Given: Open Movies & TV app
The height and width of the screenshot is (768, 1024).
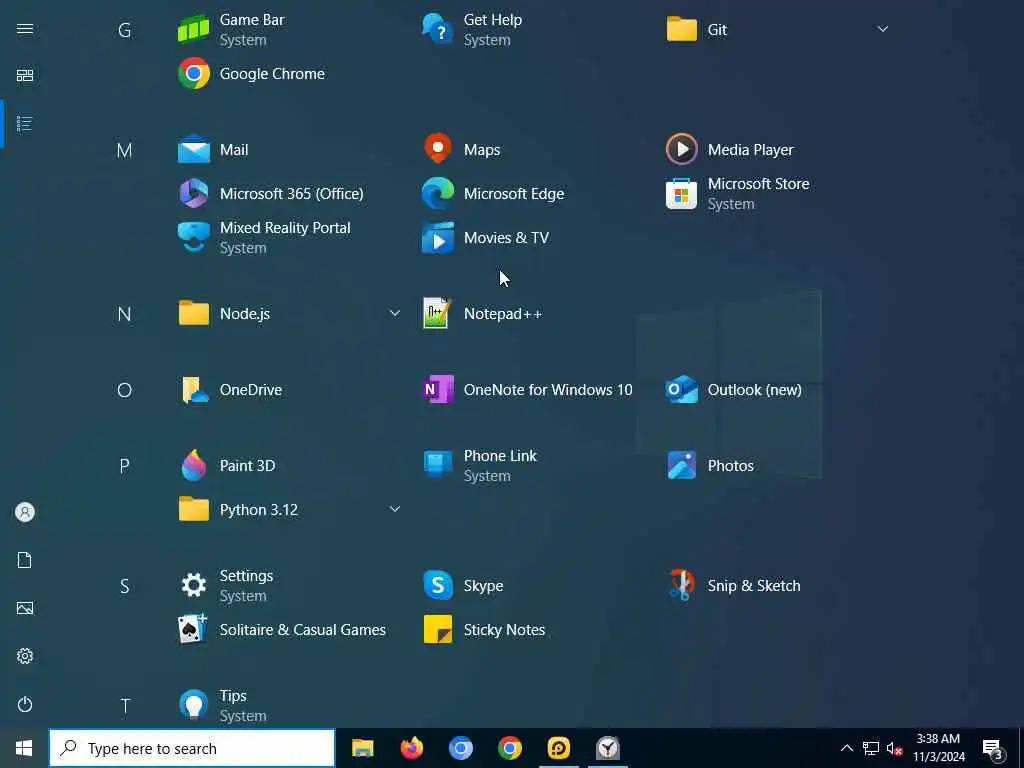Looking at the screenshot, I should coord(486,238).
